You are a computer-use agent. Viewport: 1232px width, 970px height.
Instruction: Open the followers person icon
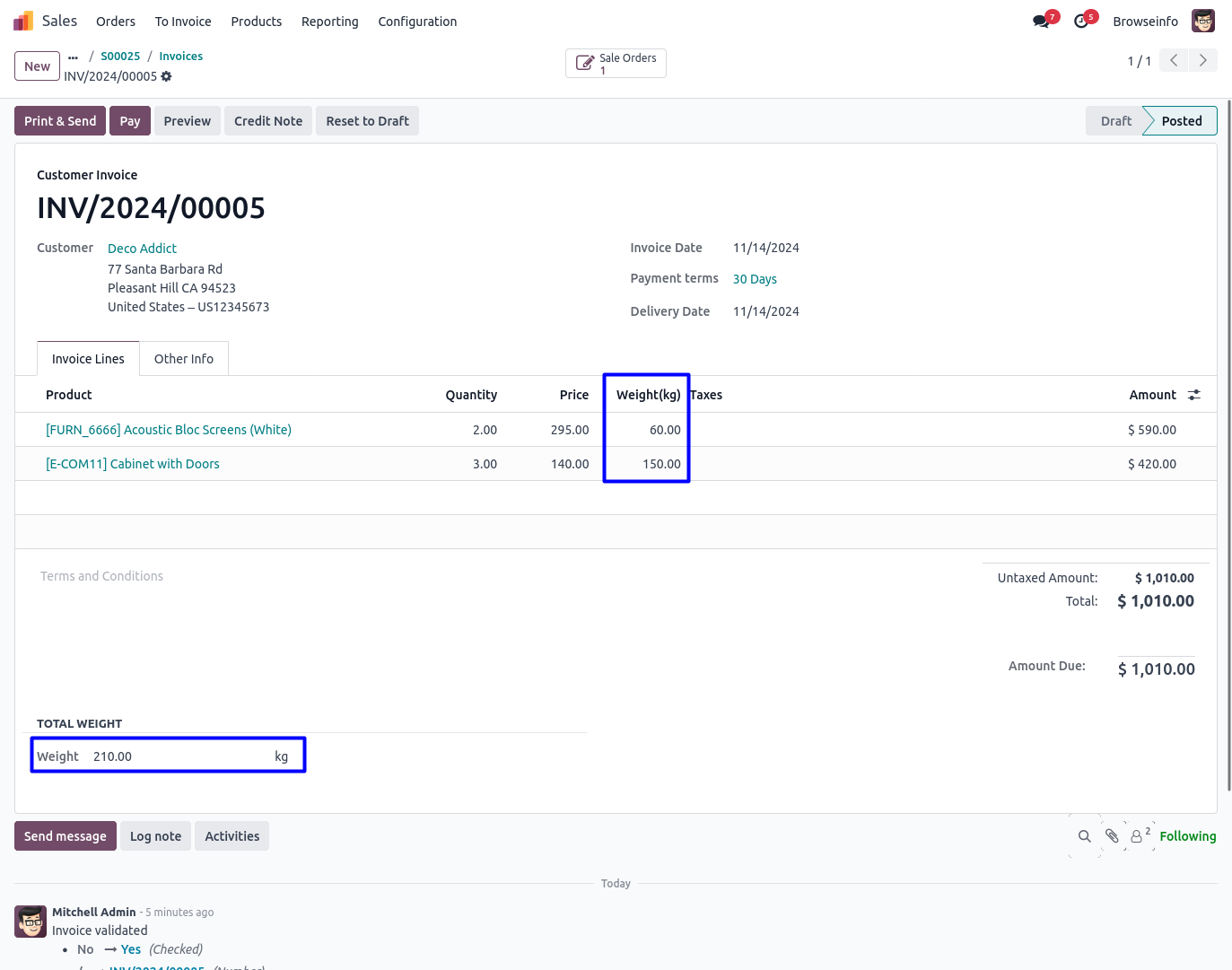pos(1137,836)
